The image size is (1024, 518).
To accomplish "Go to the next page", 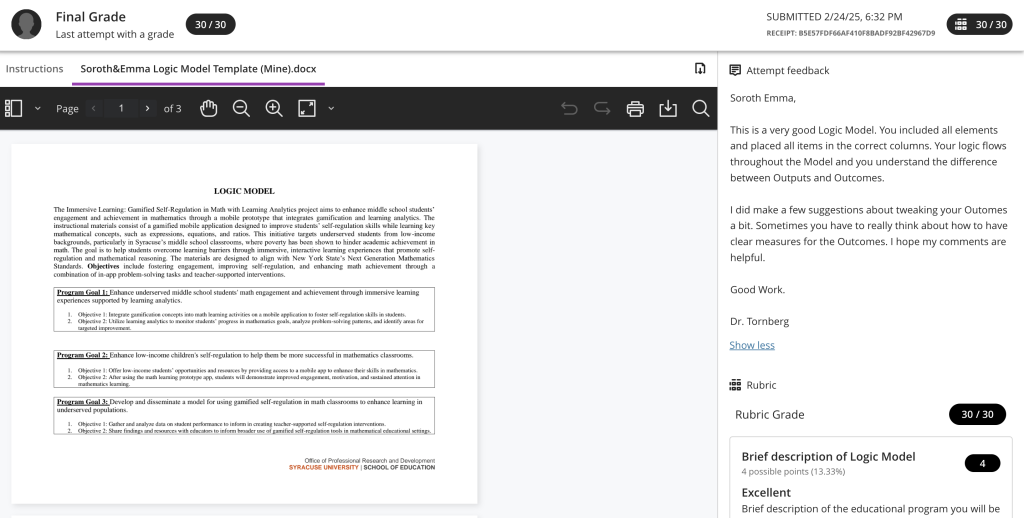I will pos(147,108).
